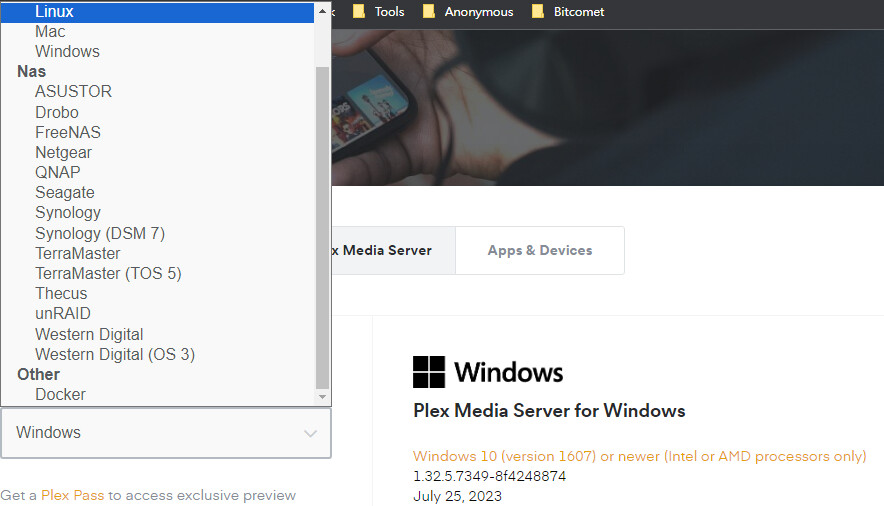
Task: Select FreeNAS option
Action: click(x=157, y=132)
